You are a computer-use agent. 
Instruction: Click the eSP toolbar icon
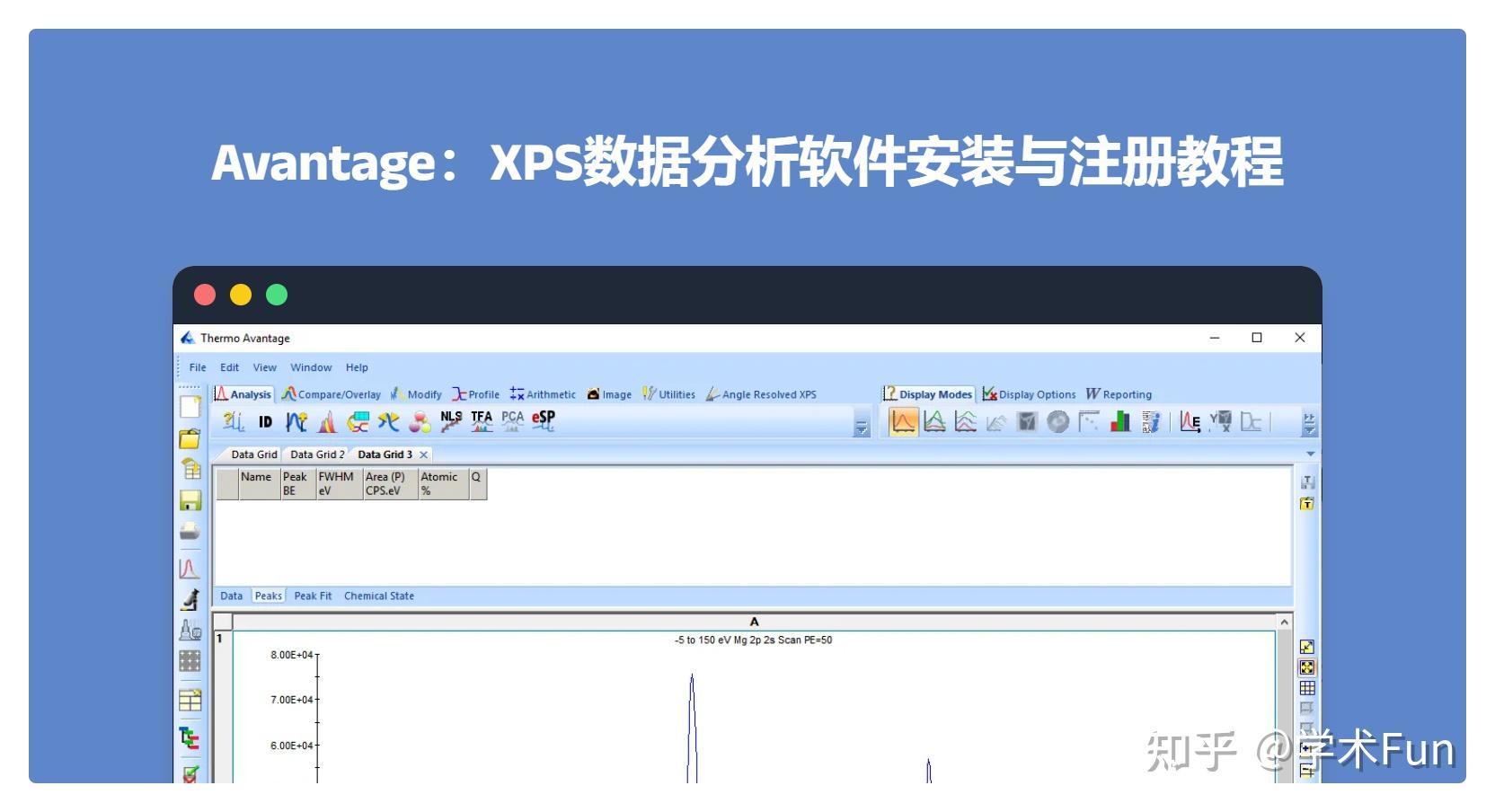pyautogui.click(x=542, y=420)
